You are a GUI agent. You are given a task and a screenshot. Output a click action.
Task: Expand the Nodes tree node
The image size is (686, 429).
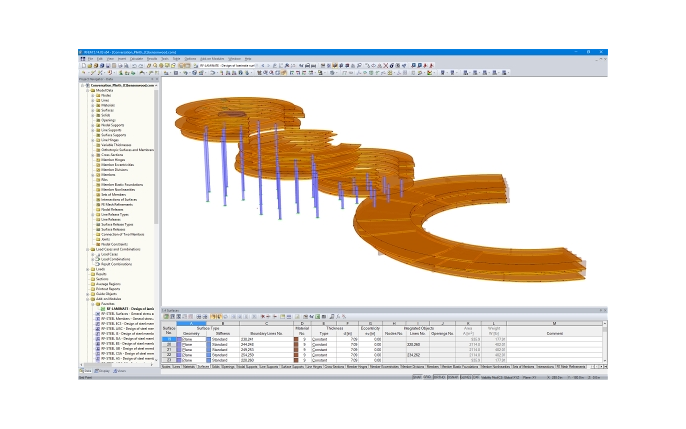93,95
